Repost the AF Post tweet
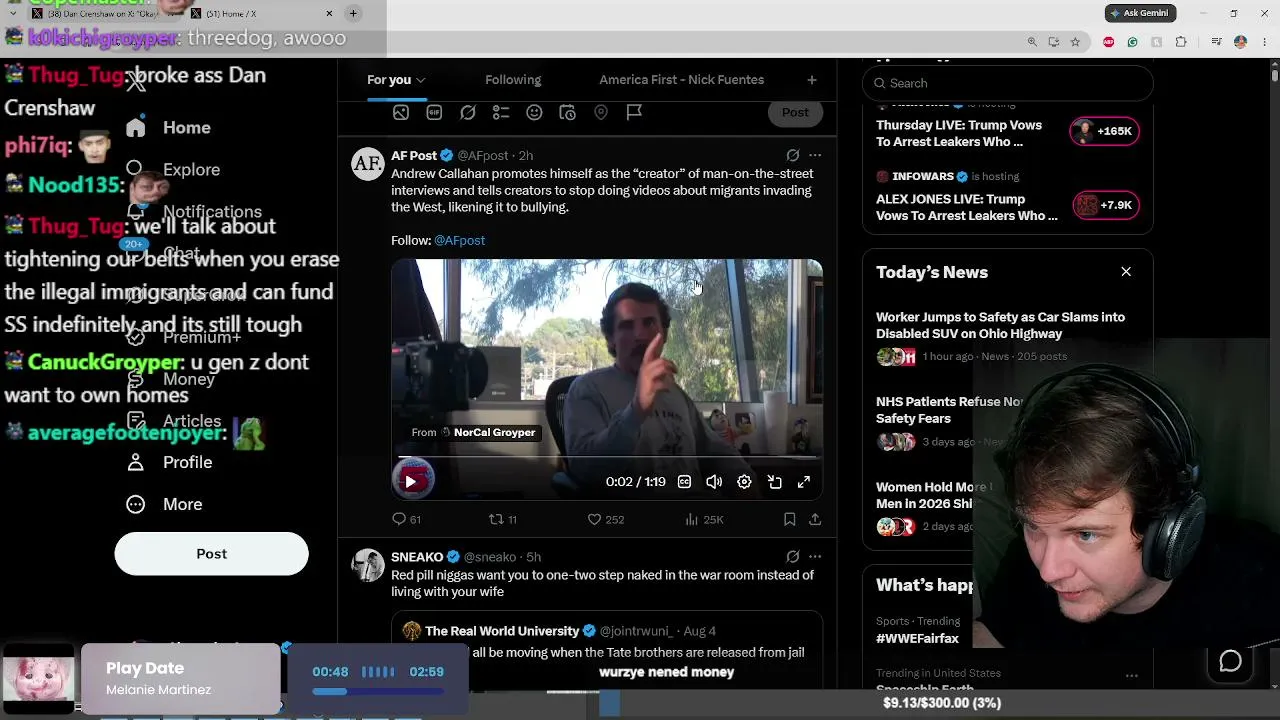 pyautogui.click(x=502, y=519)
